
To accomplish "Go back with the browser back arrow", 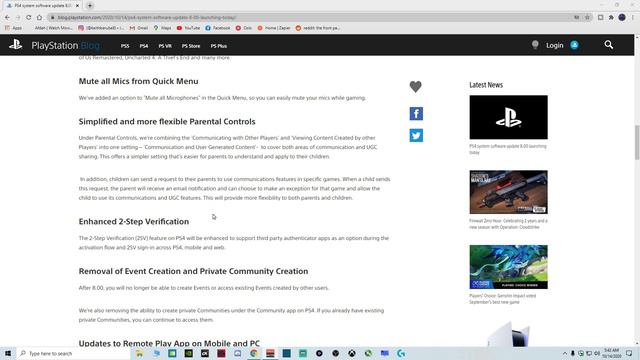I will pyautogui.click(x=7, y=18).
